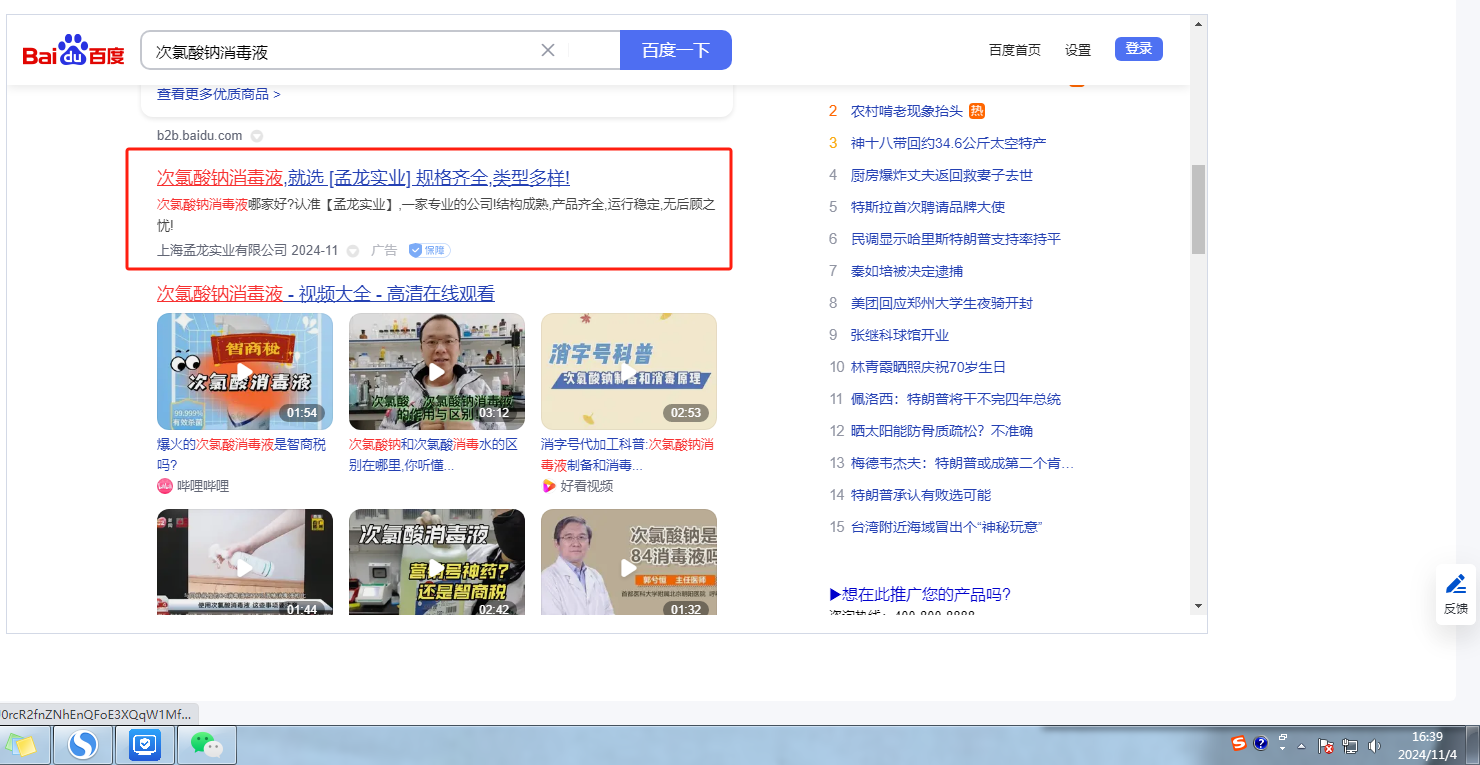Open 百度首页 in the top navigation

point(1014,50)
